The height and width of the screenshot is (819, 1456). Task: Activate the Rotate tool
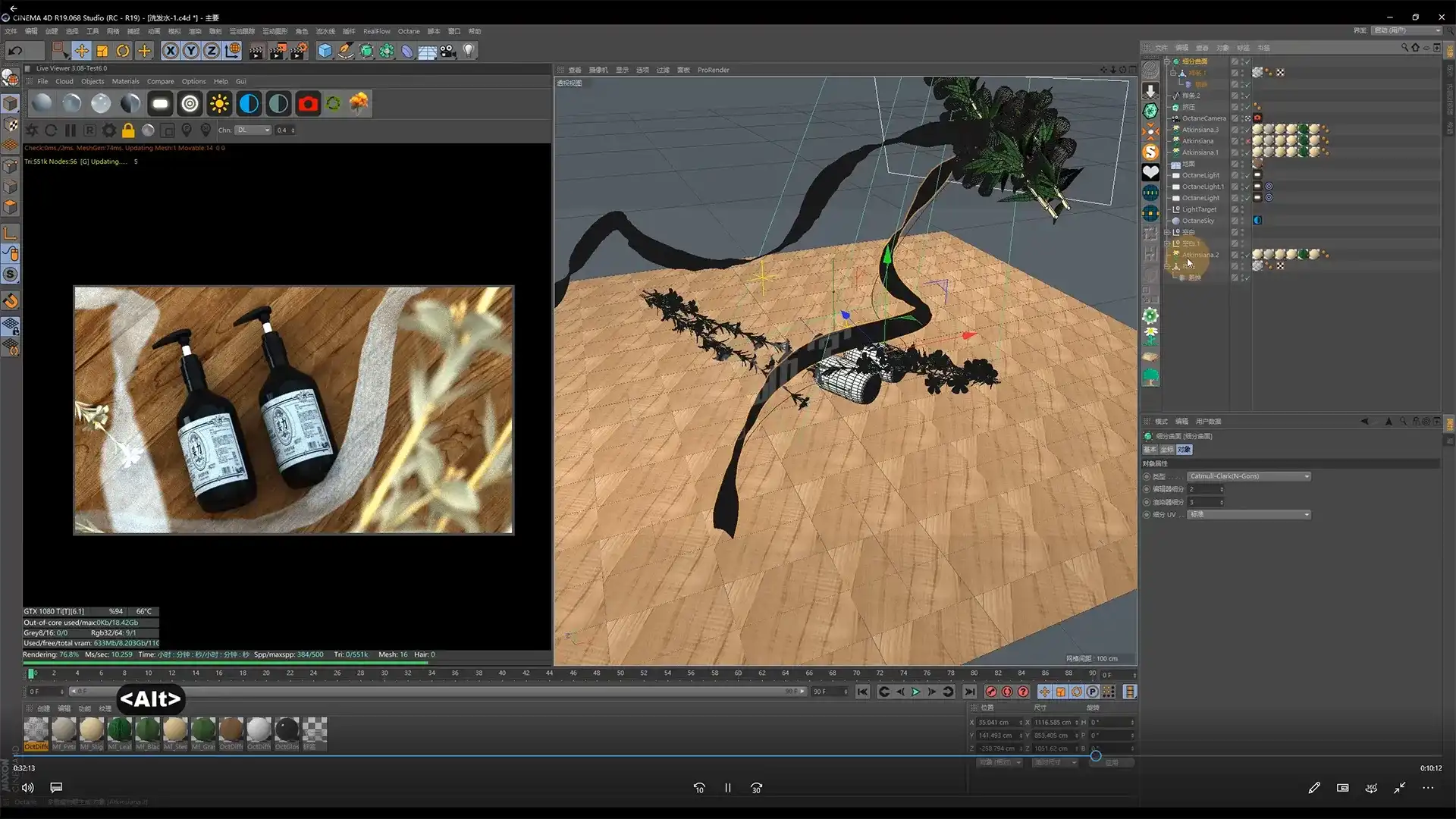tap(122, 50)
